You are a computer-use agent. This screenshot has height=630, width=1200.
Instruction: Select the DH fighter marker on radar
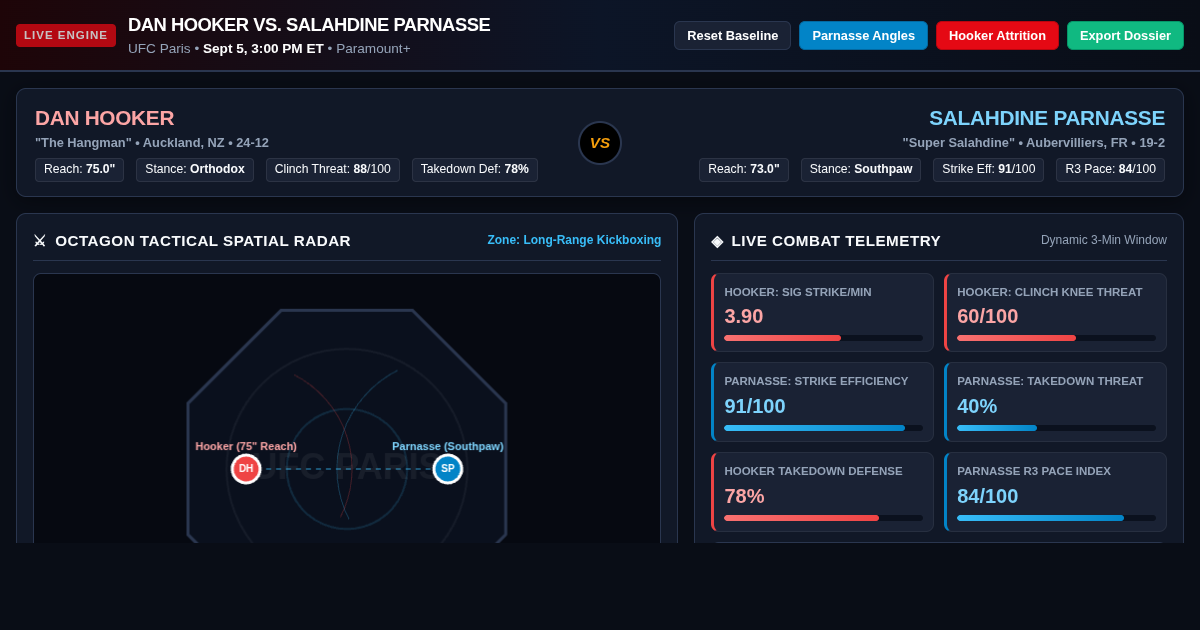(246, 469)
